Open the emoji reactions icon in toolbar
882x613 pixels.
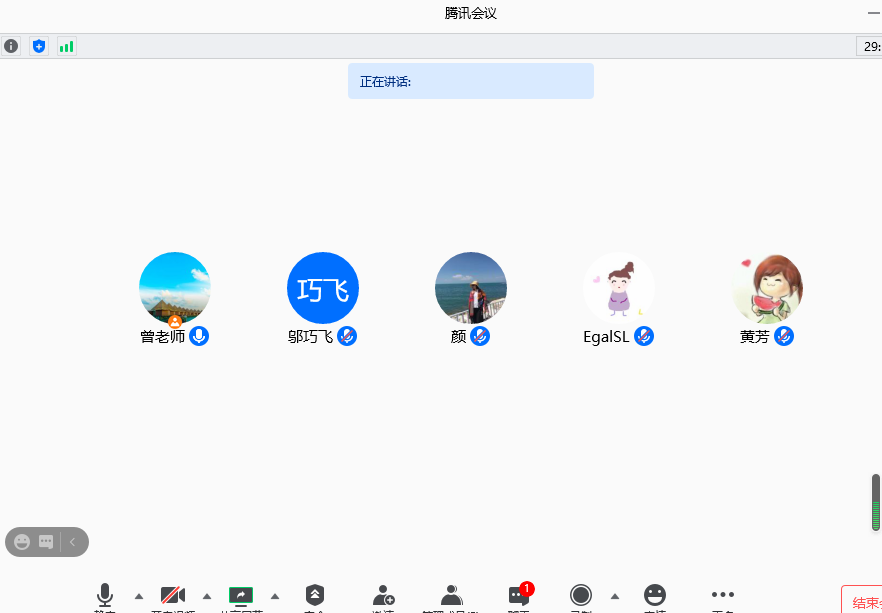[655, 596]
